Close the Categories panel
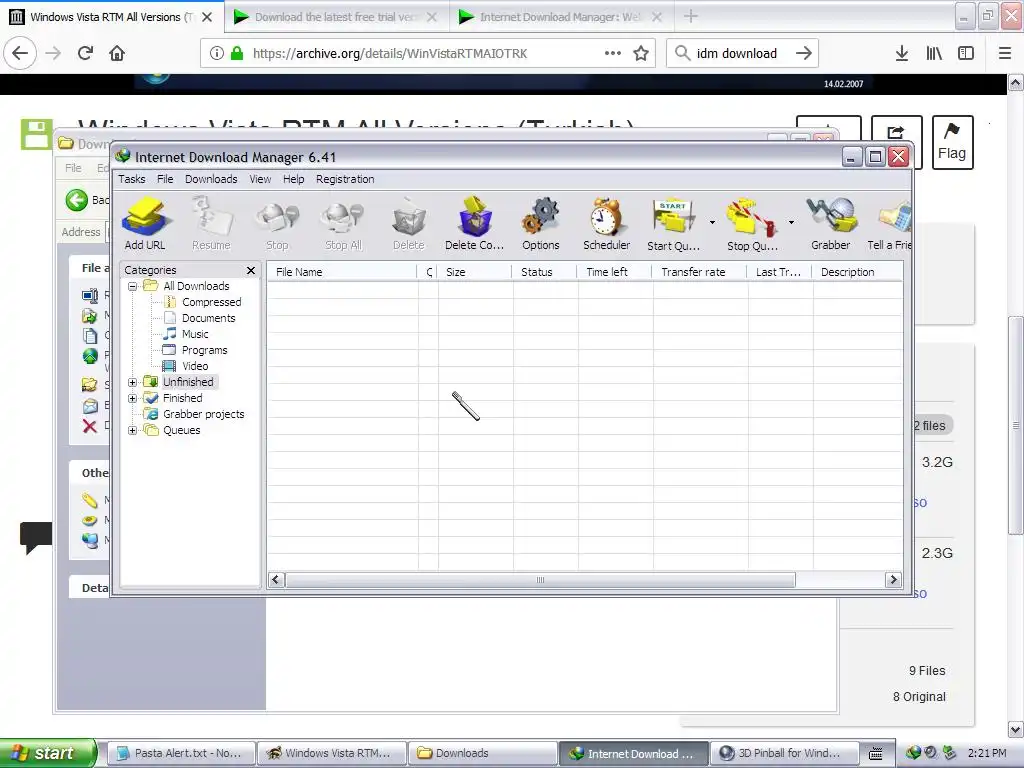Viewport: 1024px width, 768px height. [x=251, y=270]
